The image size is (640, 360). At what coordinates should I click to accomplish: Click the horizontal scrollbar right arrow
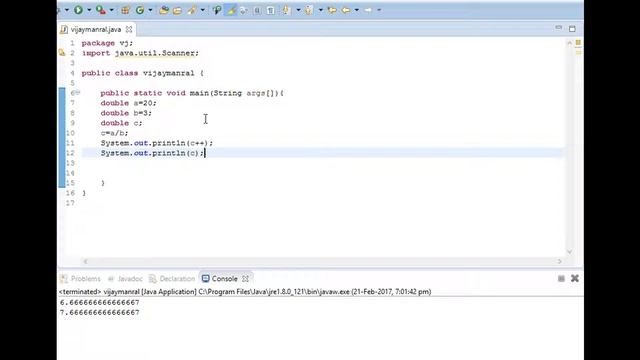[559, 261]
